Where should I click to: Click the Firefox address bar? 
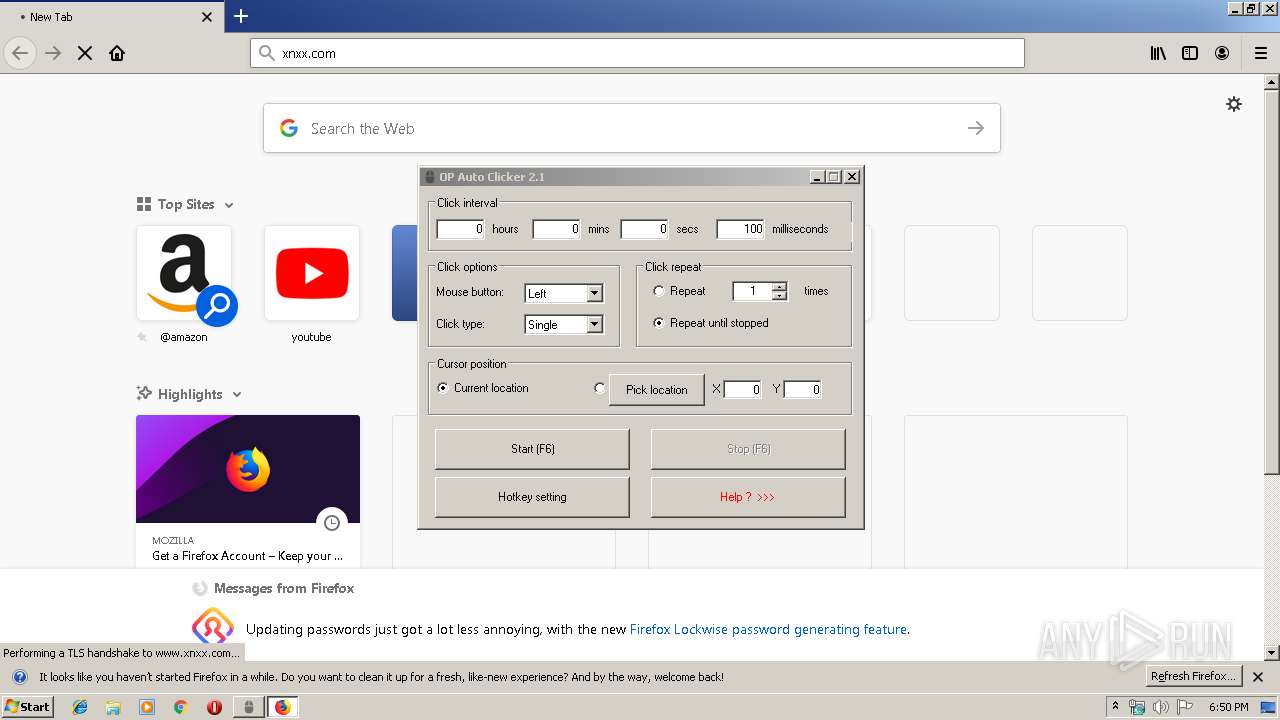638,53
